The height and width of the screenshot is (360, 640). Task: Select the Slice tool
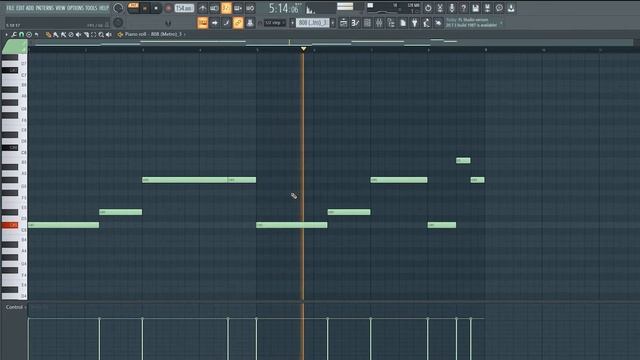coord(86,35)
